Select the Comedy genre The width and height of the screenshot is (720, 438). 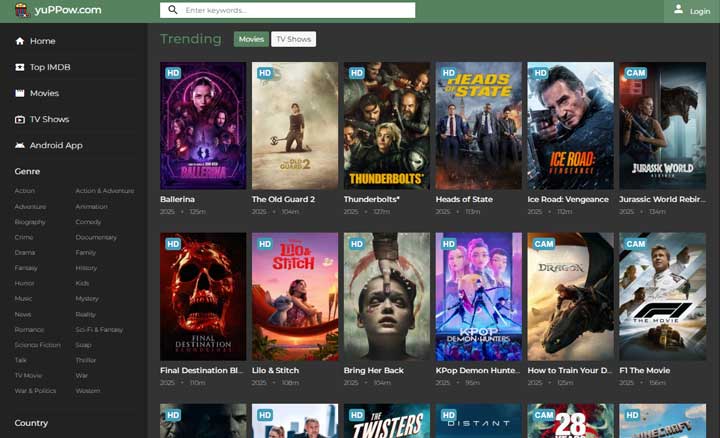pyautogui.click(x=88, y=222)
